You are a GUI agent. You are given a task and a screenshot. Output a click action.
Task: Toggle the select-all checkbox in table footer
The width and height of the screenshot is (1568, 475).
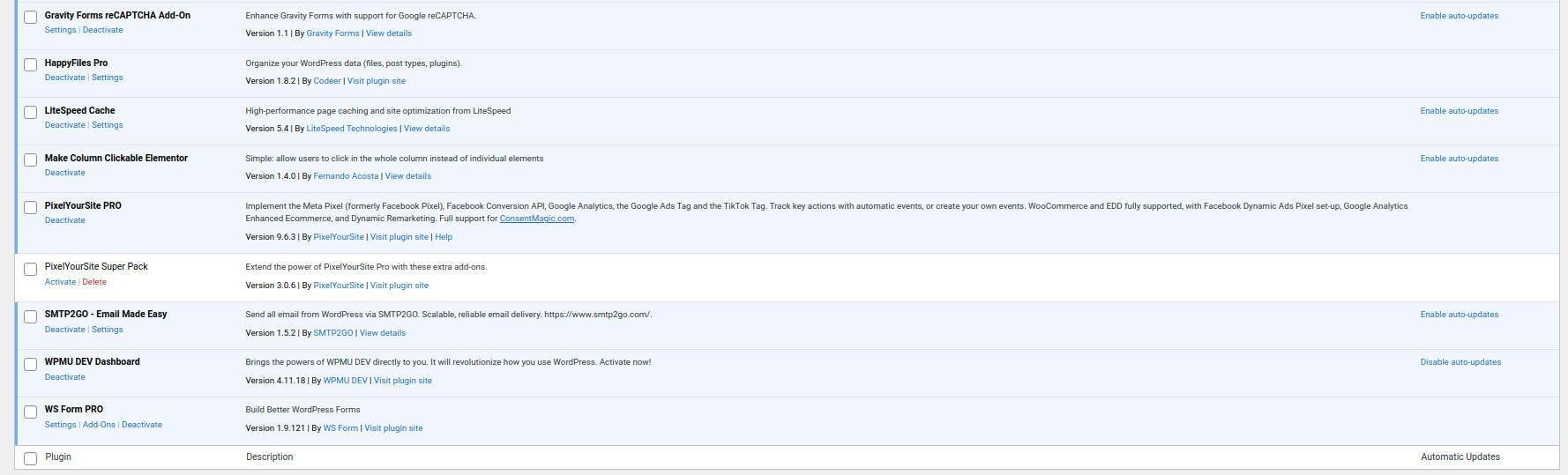(x=30, y=459)
